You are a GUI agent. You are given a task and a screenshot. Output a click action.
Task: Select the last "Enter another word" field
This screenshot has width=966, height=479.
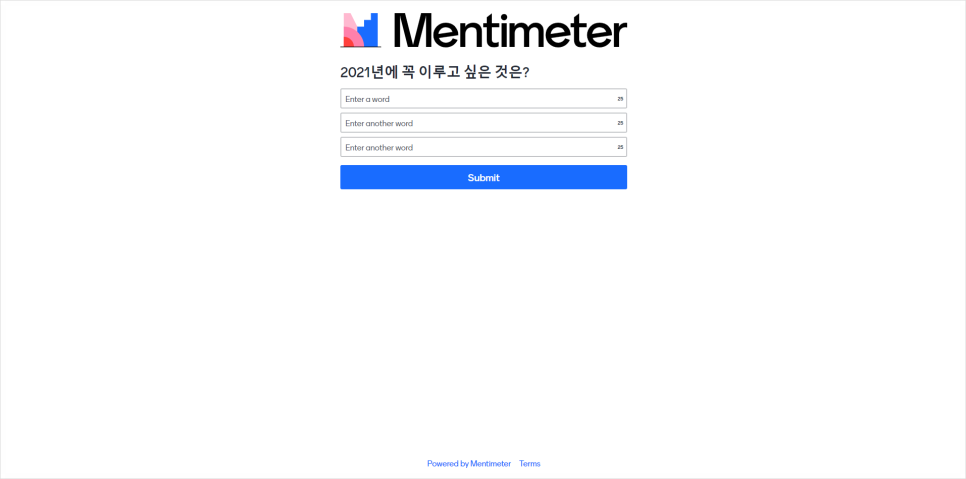coord(484,147)
